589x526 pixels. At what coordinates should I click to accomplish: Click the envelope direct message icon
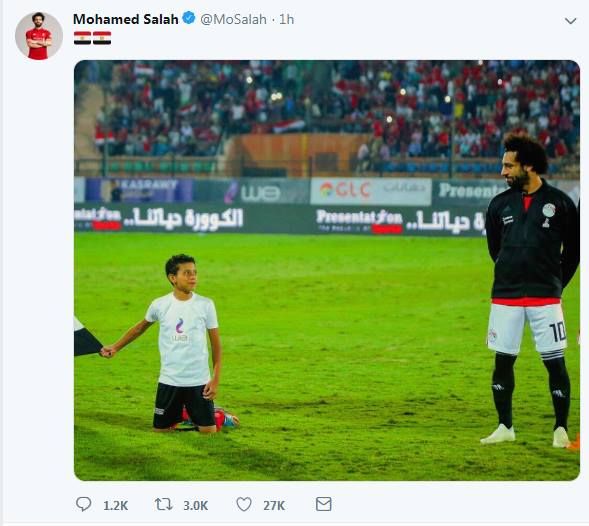click(323, 504)
